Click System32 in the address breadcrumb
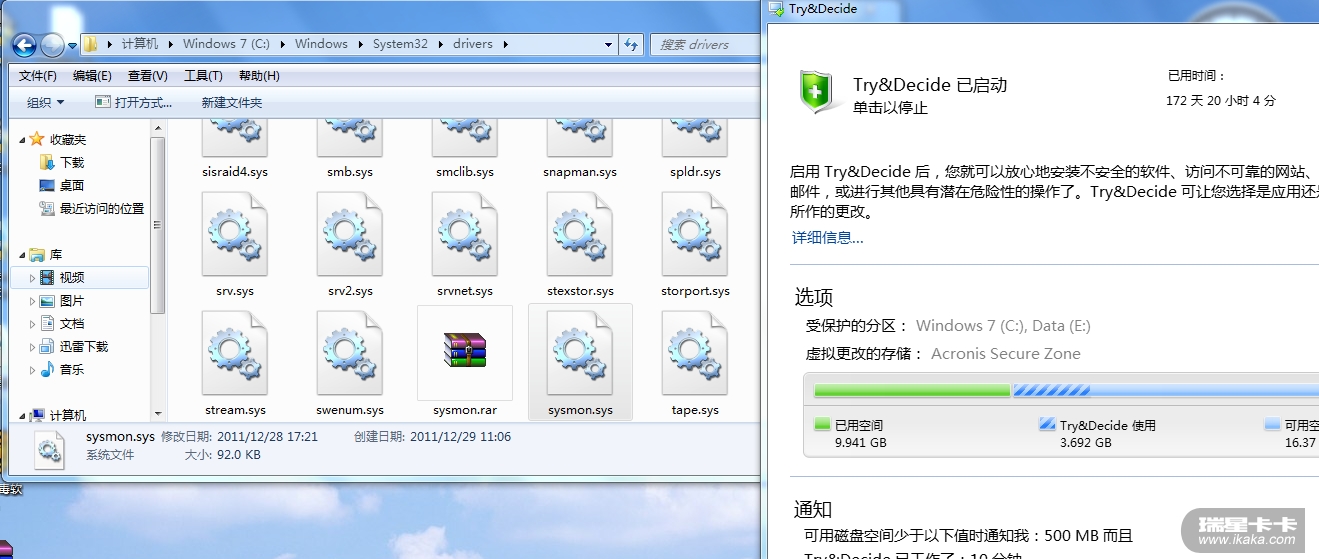 click(x=400, y=44)
